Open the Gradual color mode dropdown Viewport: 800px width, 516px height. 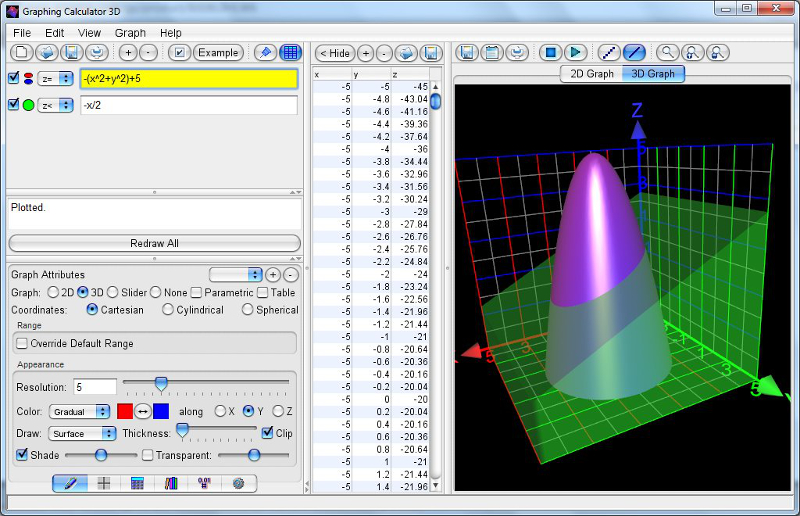[80, 411]
